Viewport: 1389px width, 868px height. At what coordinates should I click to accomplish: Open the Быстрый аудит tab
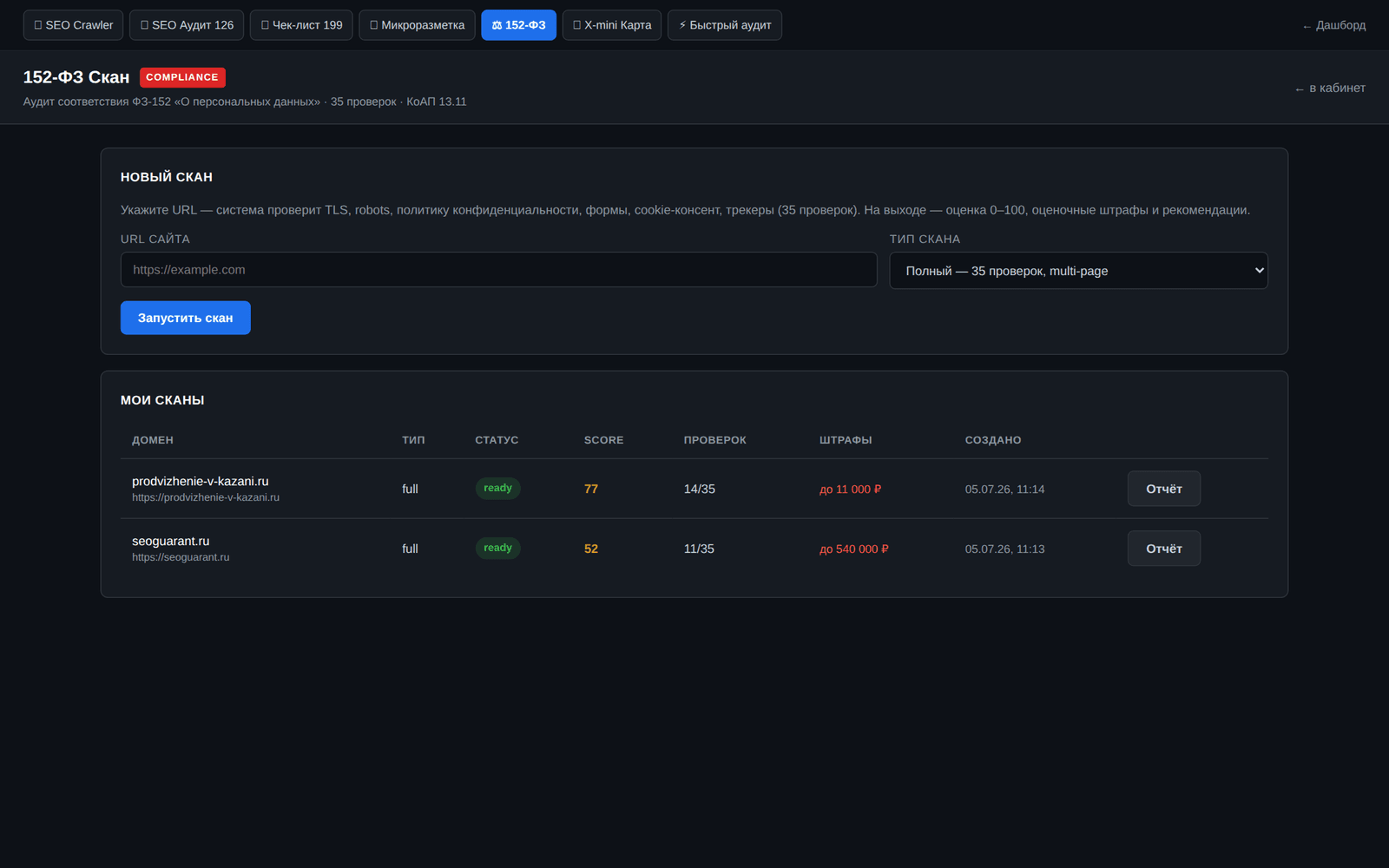(x=724, y=25)
